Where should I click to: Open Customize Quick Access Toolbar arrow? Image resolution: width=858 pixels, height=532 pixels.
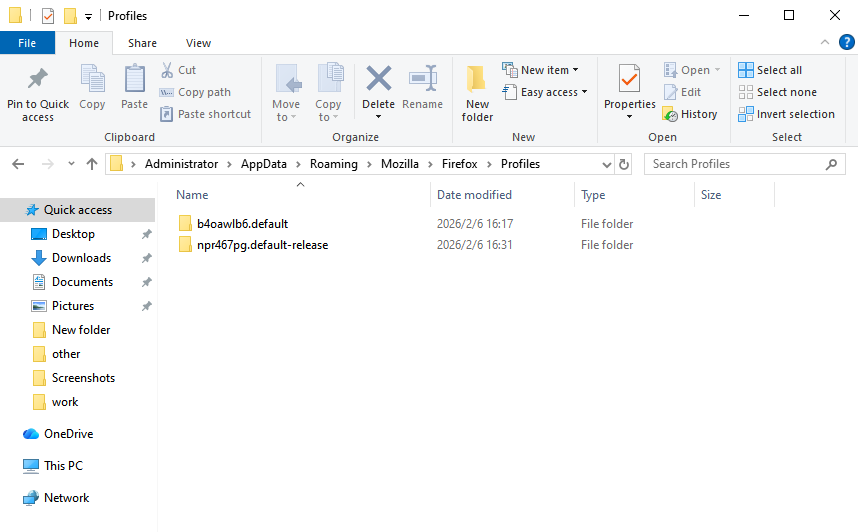click(88, 17)
